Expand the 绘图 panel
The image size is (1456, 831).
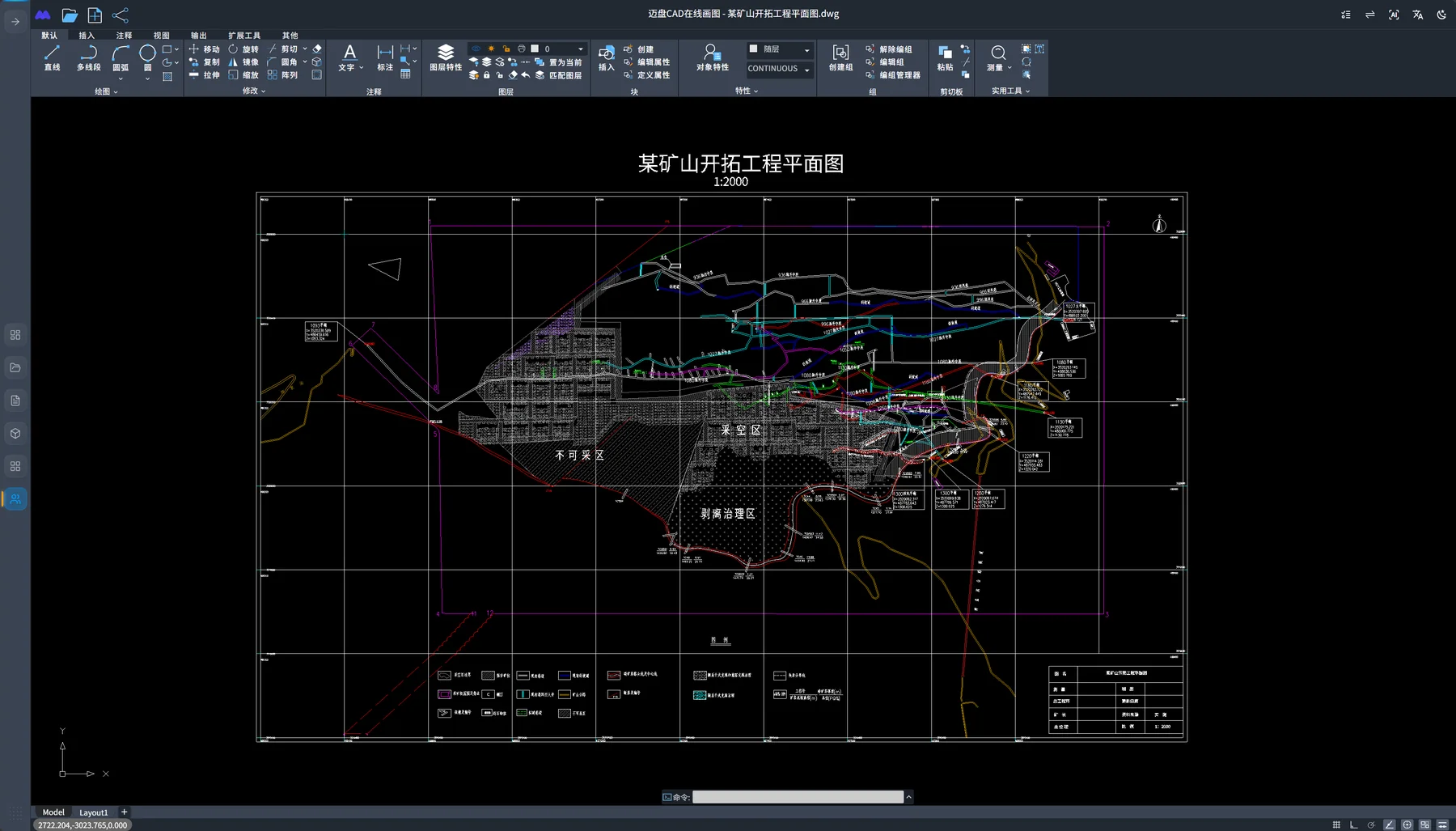click(x=106, y=91)
